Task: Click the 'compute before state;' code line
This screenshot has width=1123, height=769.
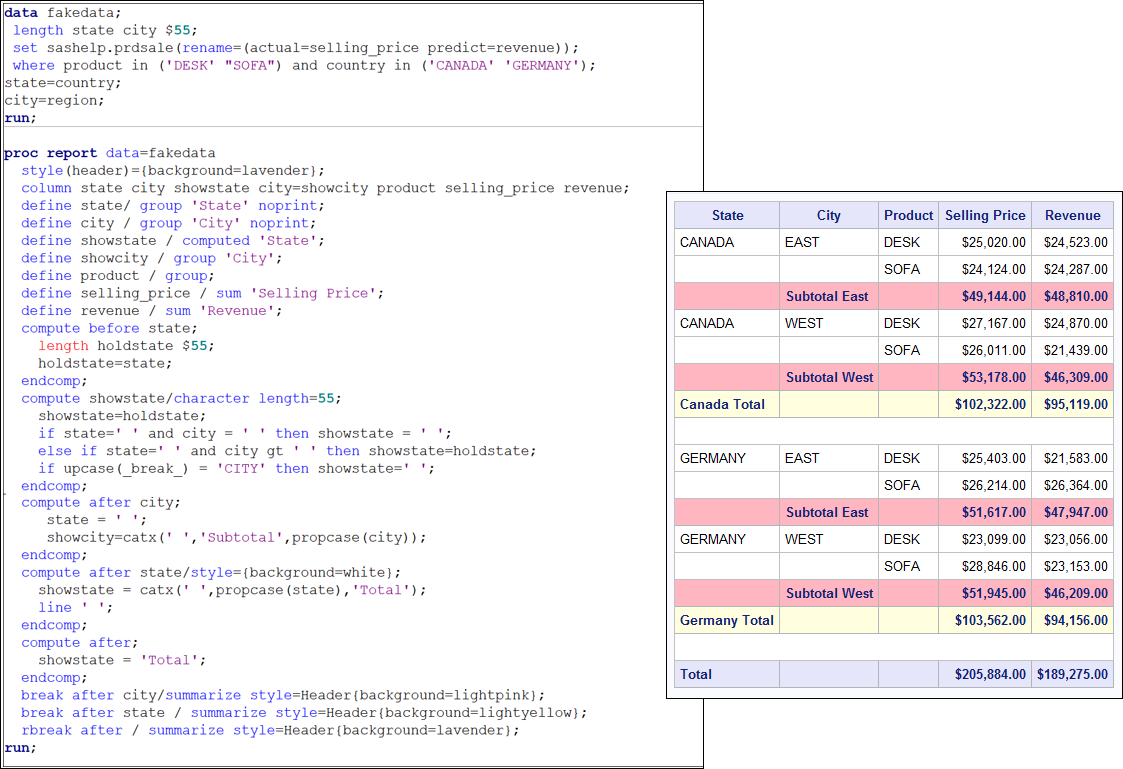Action: (109, 328)
